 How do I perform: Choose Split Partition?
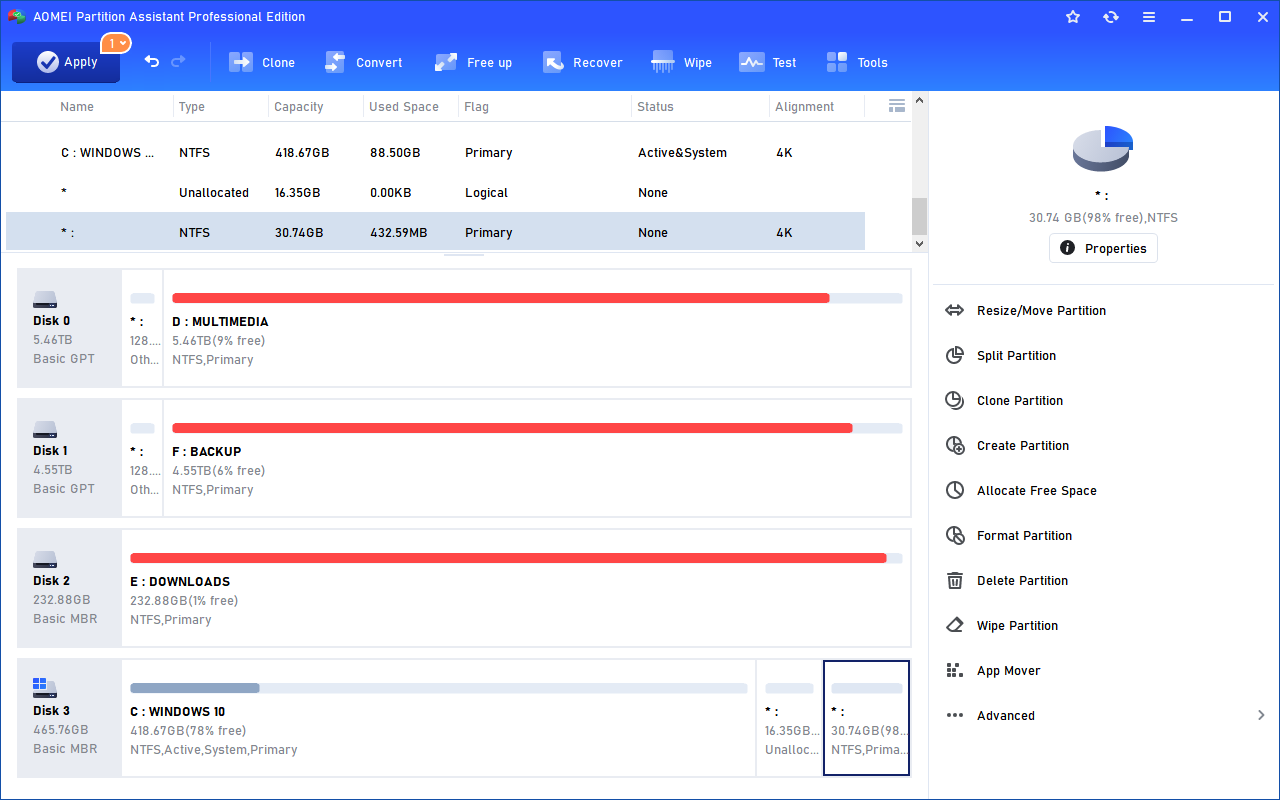(x=1016, y=356)
